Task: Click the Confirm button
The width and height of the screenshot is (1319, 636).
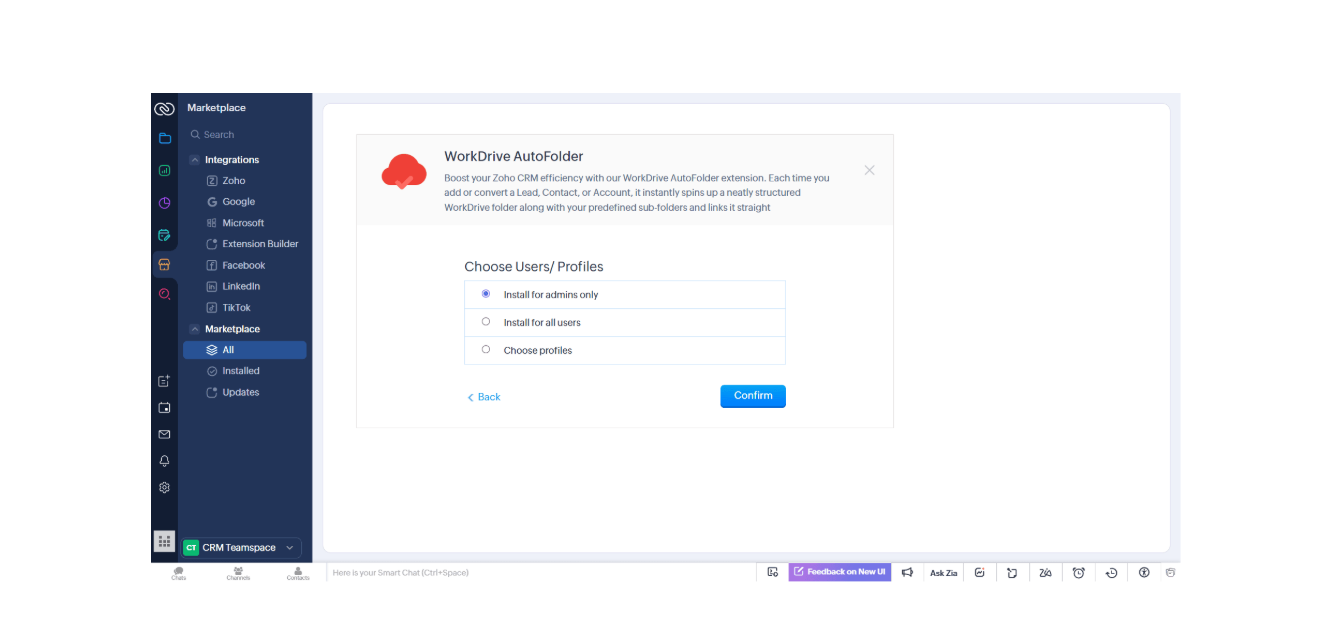Action: (753, 396)
